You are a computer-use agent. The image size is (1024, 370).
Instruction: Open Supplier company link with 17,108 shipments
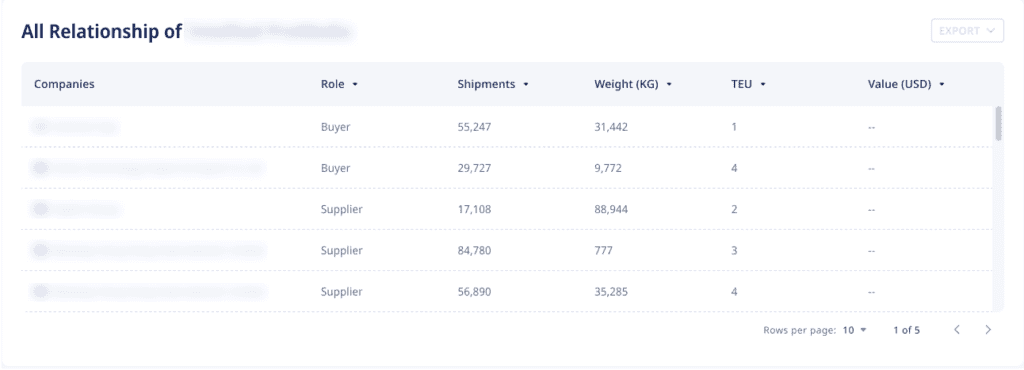click(76, 209)
